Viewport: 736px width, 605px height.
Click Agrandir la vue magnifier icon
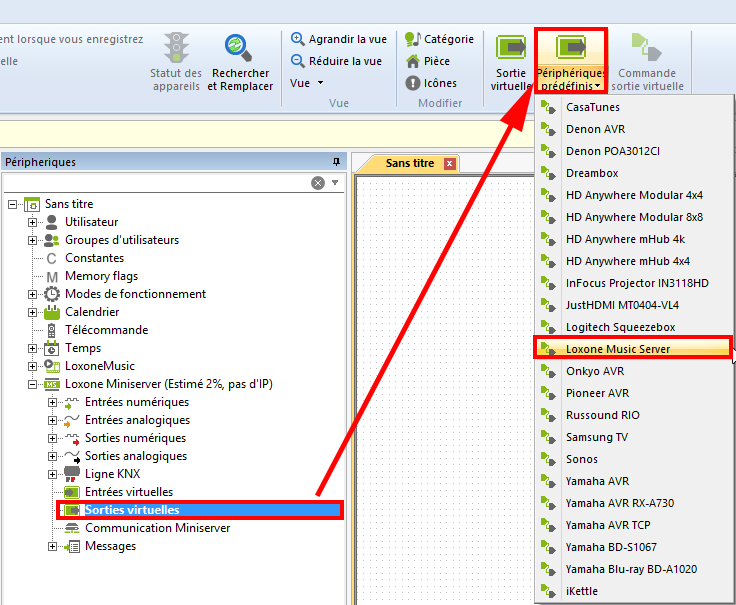tap(298, 39)
